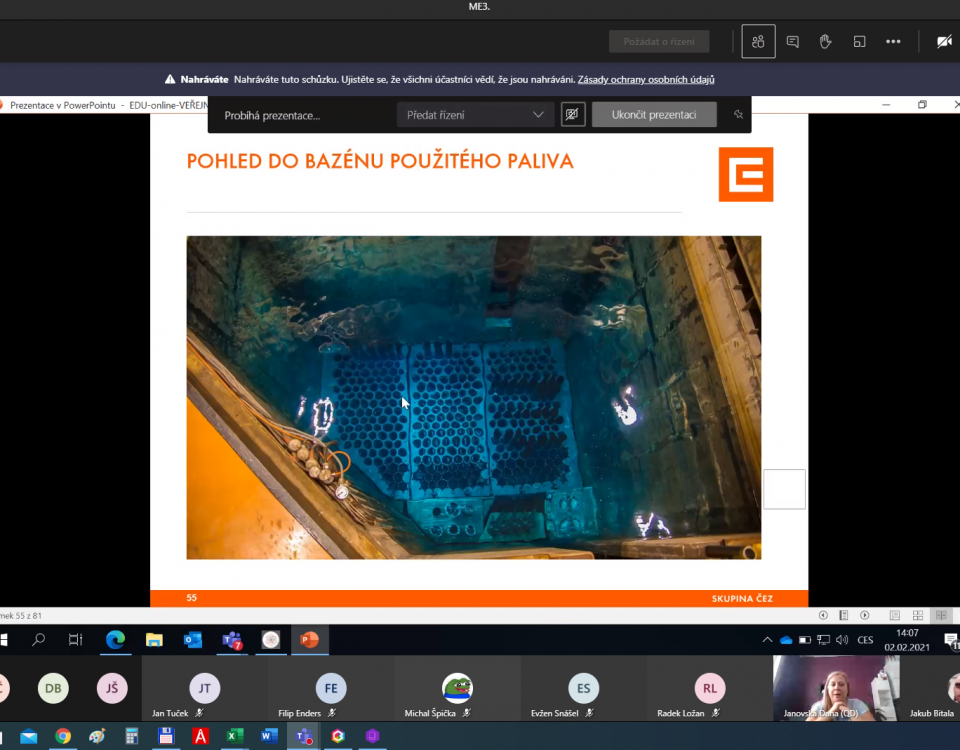Click Ukončit prezentaci button
The image size is (960, 750).
[654, 114]
